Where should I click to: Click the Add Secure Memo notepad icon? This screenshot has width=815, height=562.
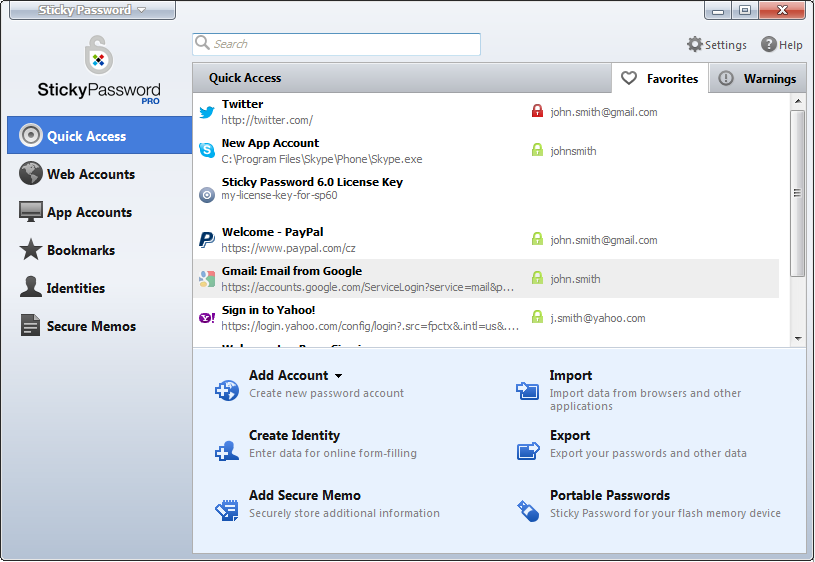(227, 510)
